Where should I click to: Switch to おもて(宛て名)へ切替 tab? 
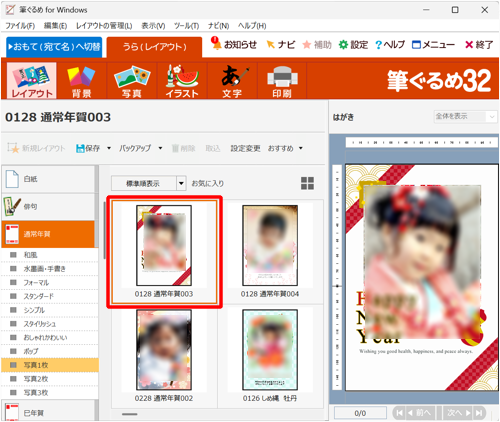coord(54,47)
